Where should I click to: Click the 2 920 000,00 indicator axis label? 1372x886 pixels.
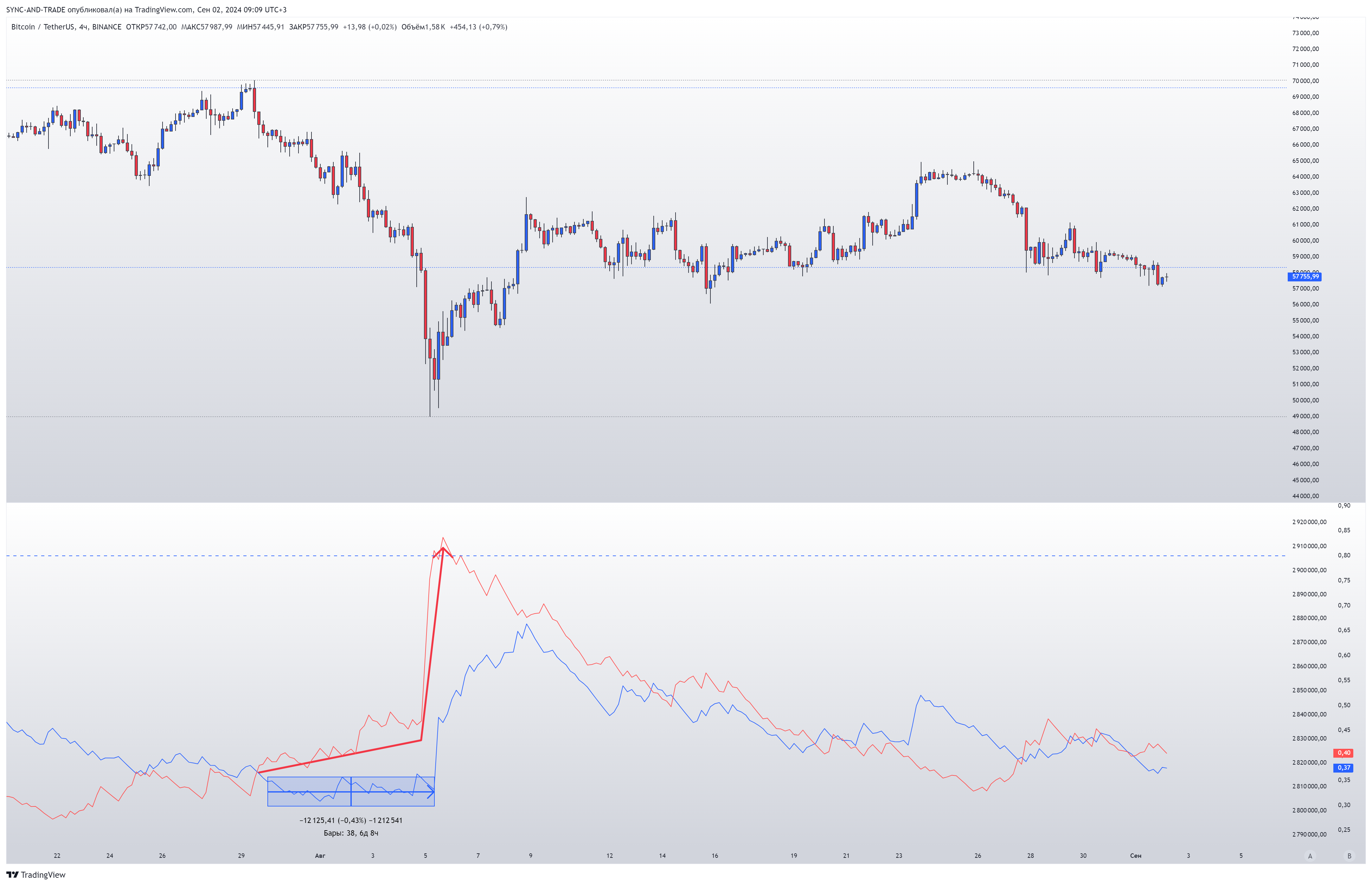[1309, 522]
